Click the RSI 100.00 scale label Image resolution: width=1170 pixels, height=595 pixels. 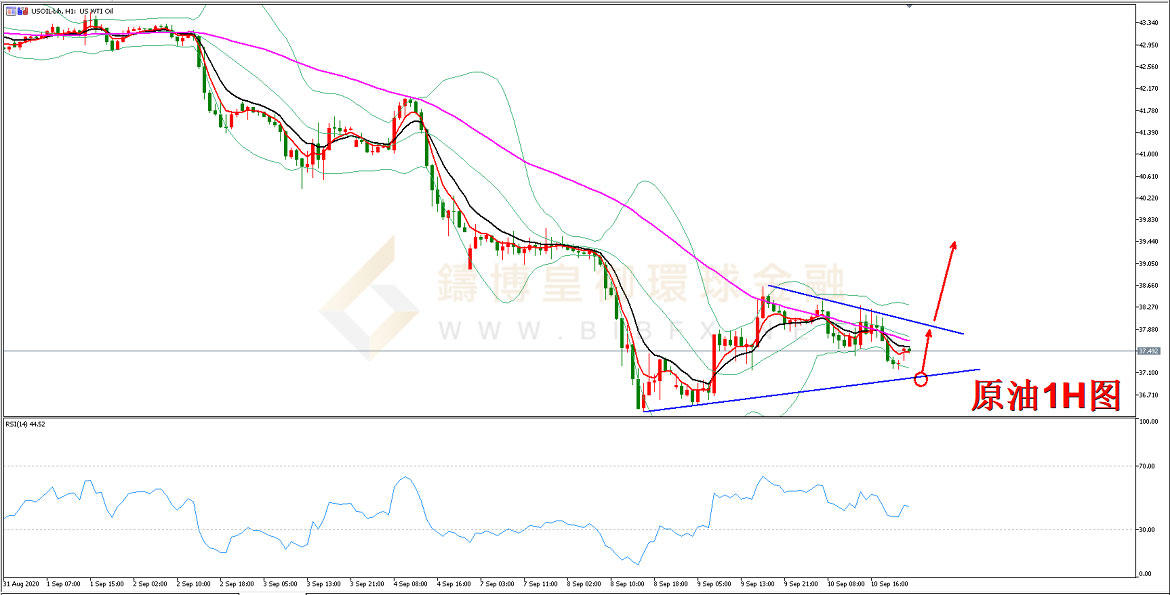1148,422
